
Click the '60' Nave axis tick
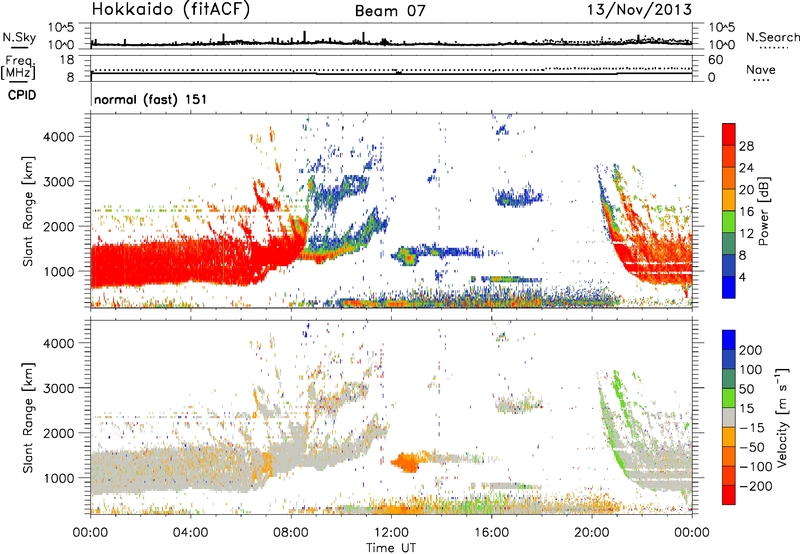[715, 60]
